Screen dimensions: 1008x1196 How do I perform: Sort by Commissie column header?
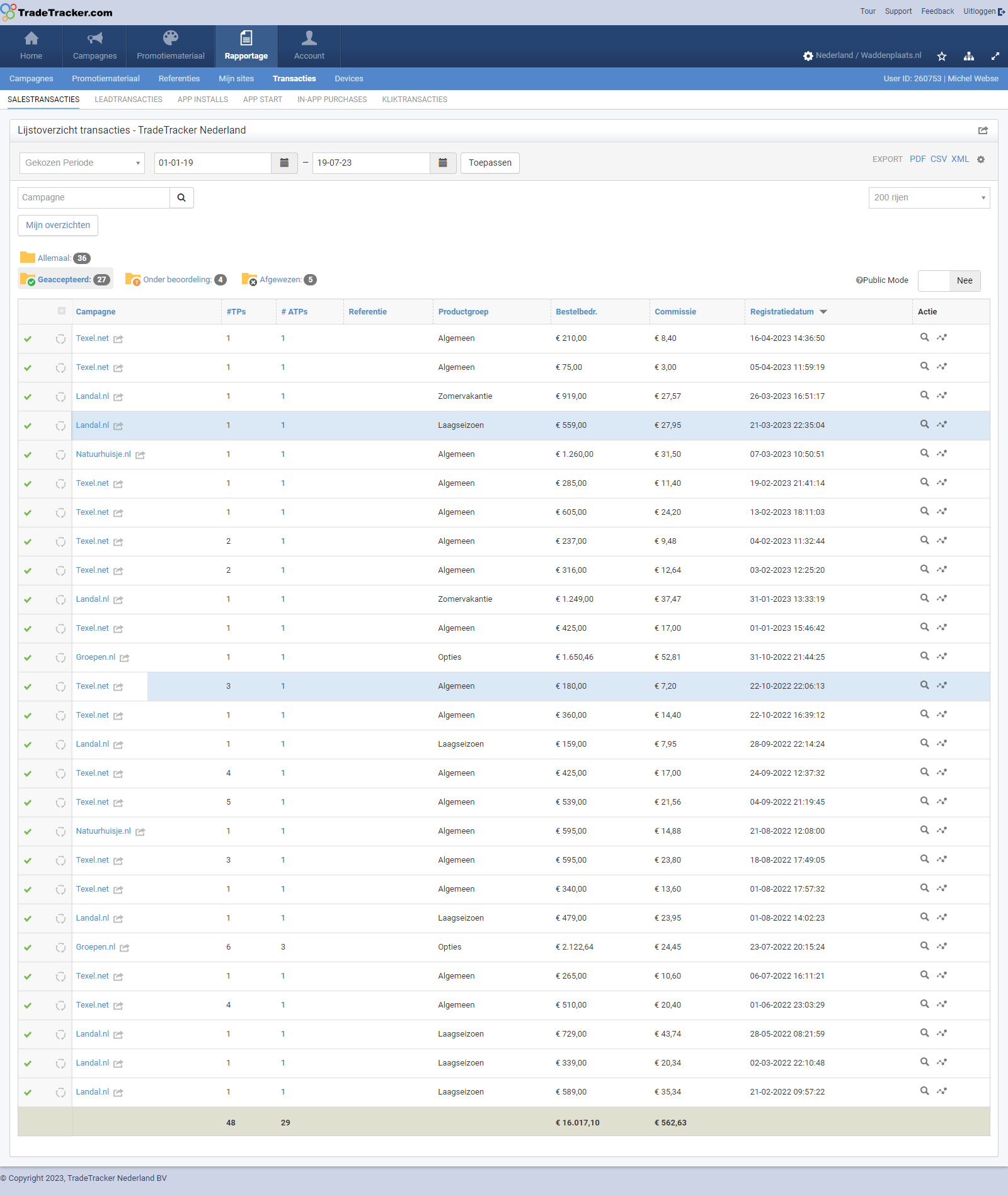675,312
